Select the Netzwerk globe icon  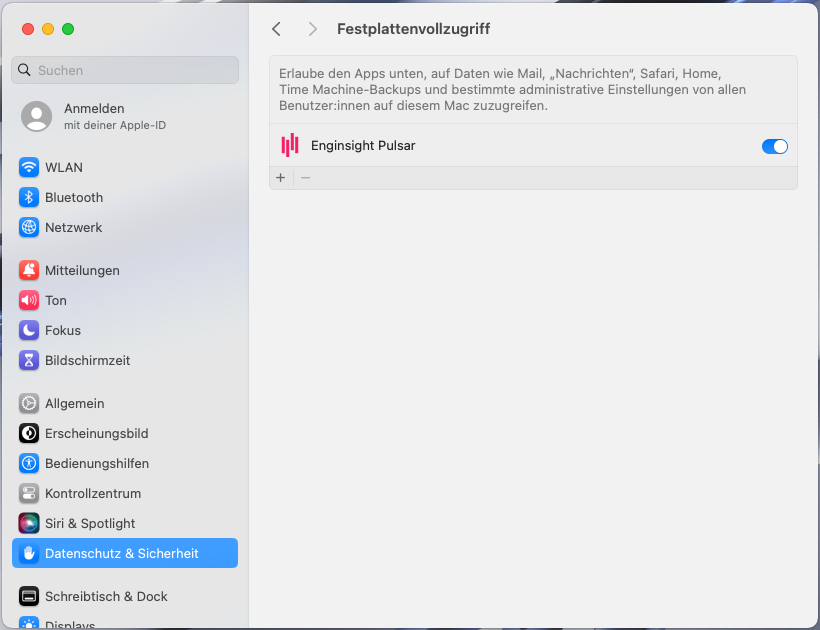(x=29, y=227)
